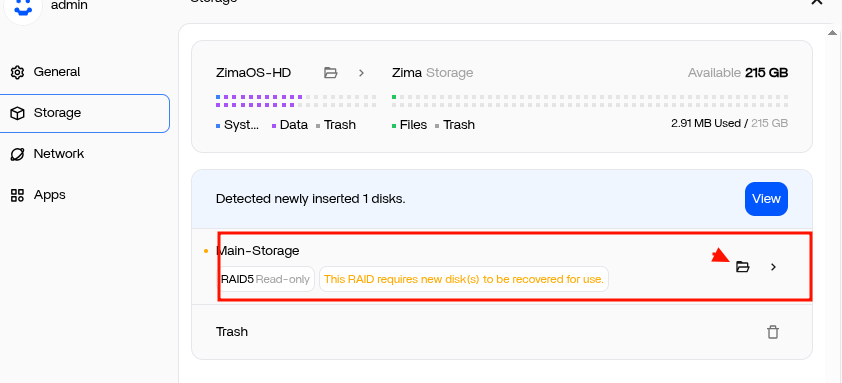The height and width of the screenshot is (383, 842).
Task: Expand Main-Storage details chevron
Action: (x=773, y=266)
